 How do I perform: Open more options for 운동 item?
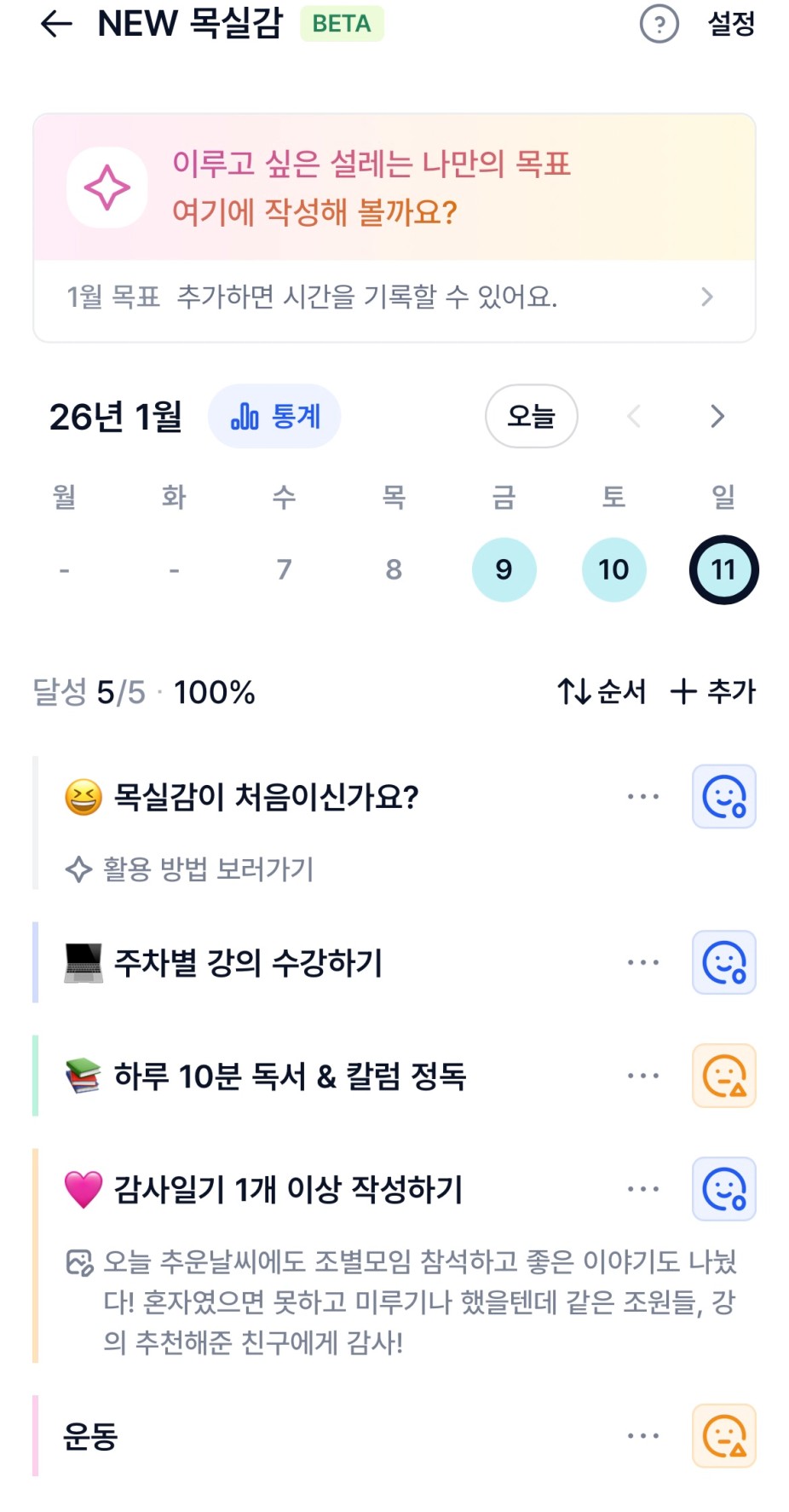point(643,1436)
